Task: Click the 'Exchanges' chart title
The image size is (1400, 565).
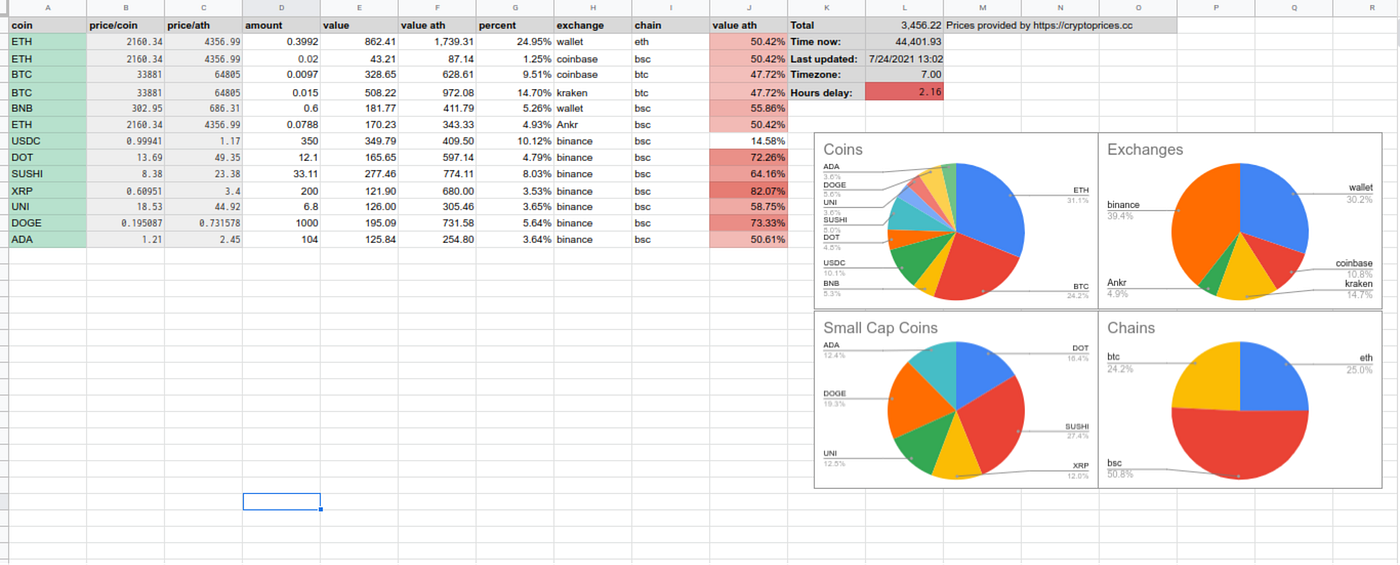Action: pyautogui.click(x=1145, y=149)
